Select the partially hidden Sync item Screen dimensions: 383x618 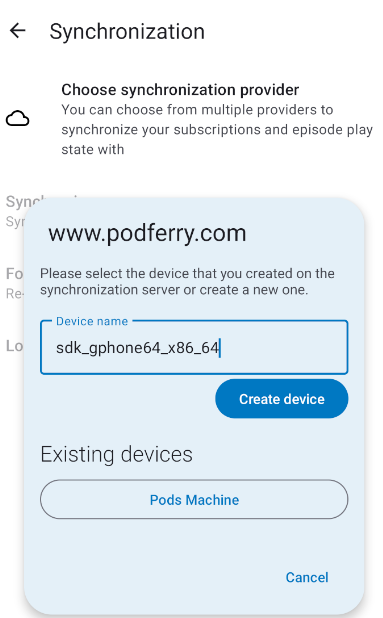click(x=22, y=202)
